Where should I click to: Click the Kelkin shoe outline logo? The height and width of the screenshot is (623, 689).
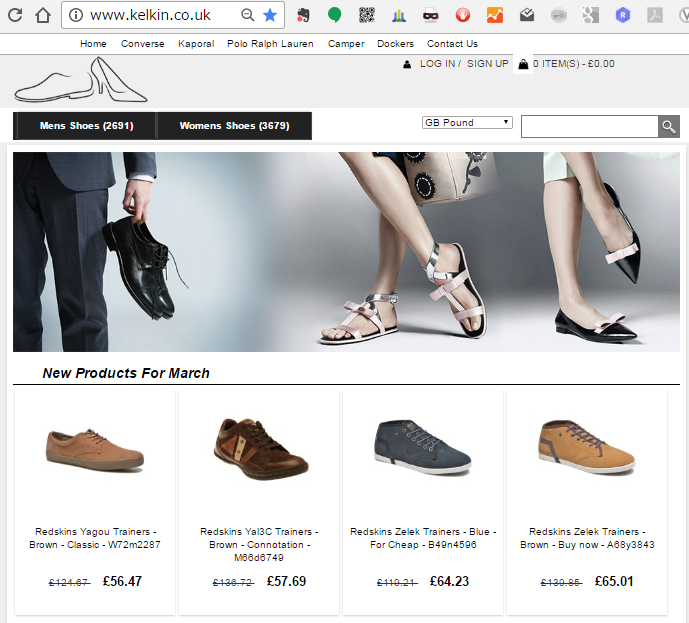coord(81,80)
